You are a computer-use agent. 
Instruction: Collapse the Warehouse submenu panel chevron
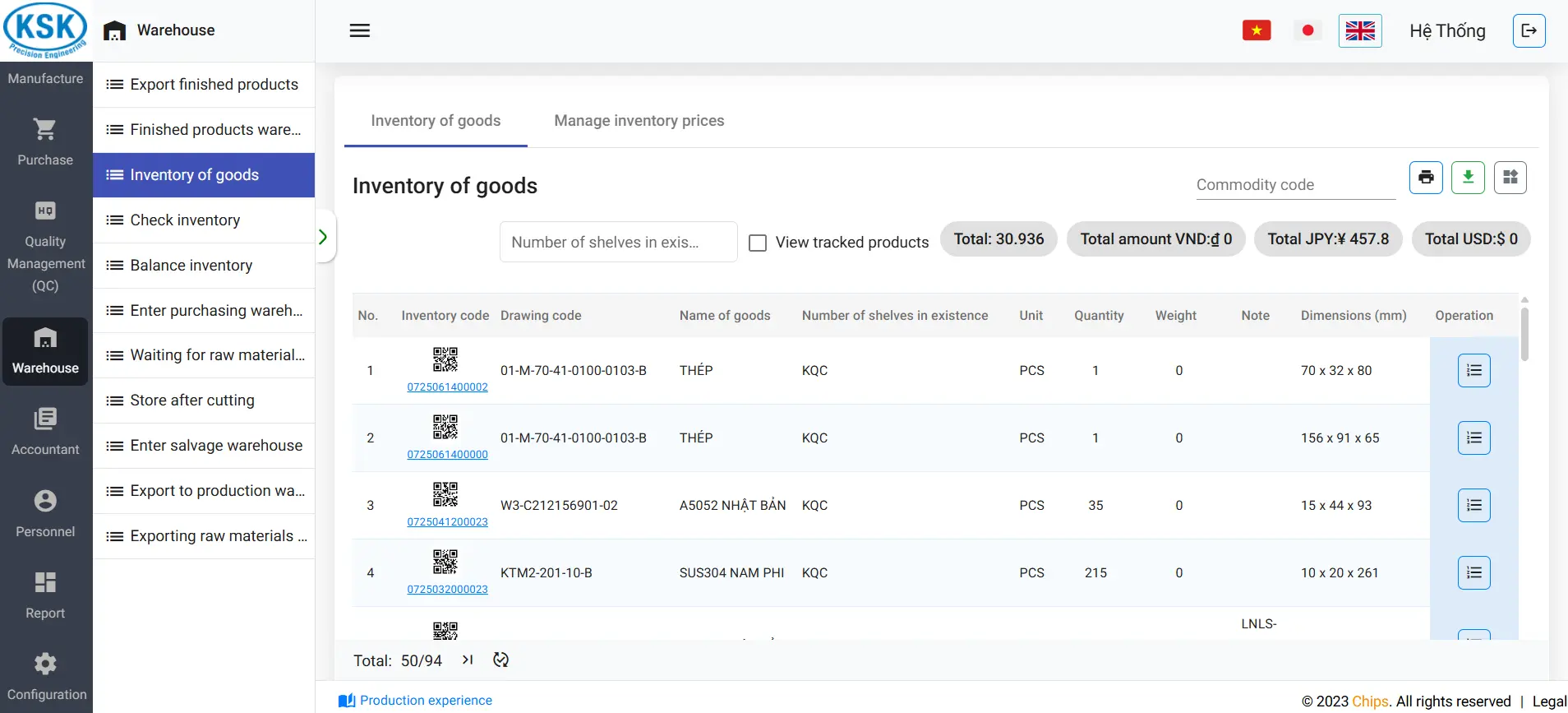click(324, 237)
